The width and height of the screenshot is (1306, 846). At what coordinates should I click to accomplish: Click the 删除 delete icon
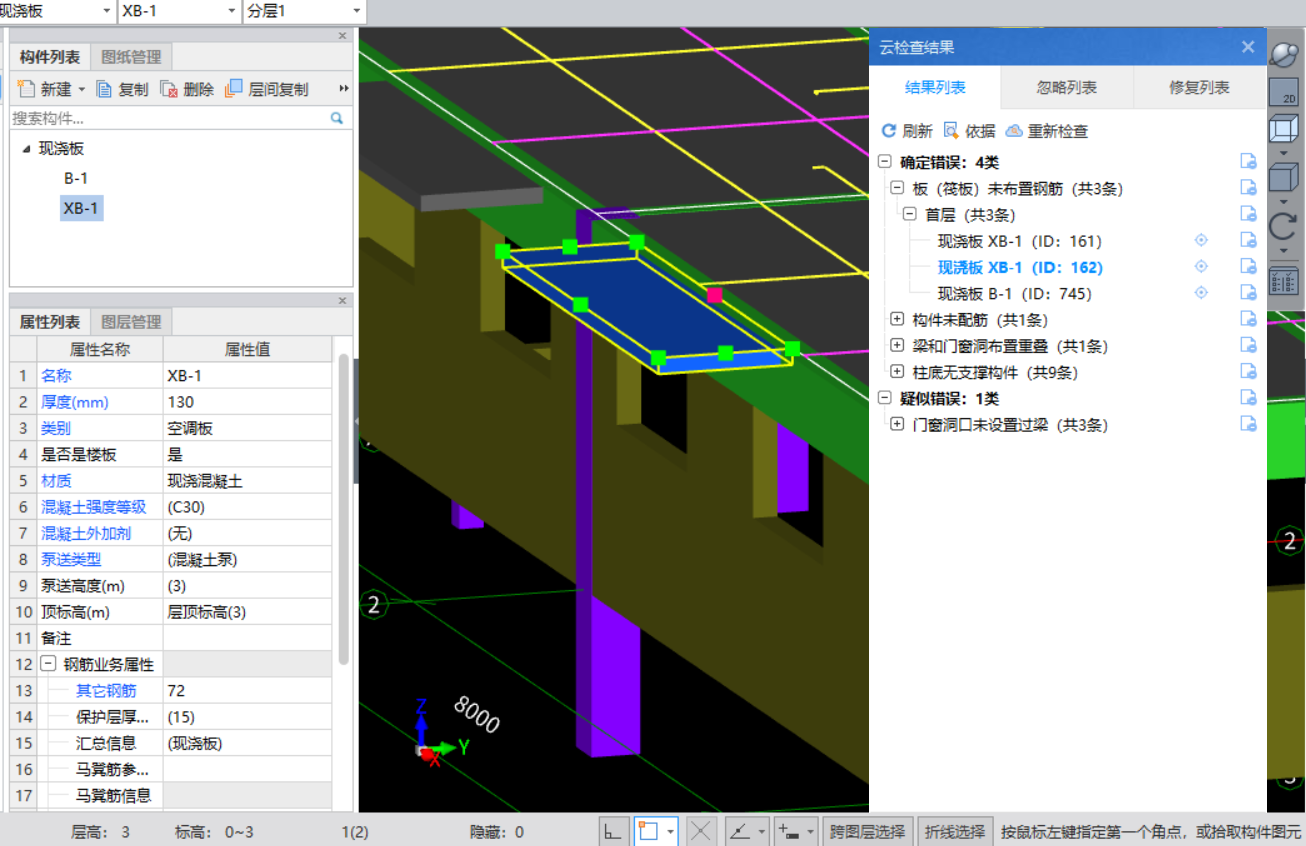click(169, 89)
